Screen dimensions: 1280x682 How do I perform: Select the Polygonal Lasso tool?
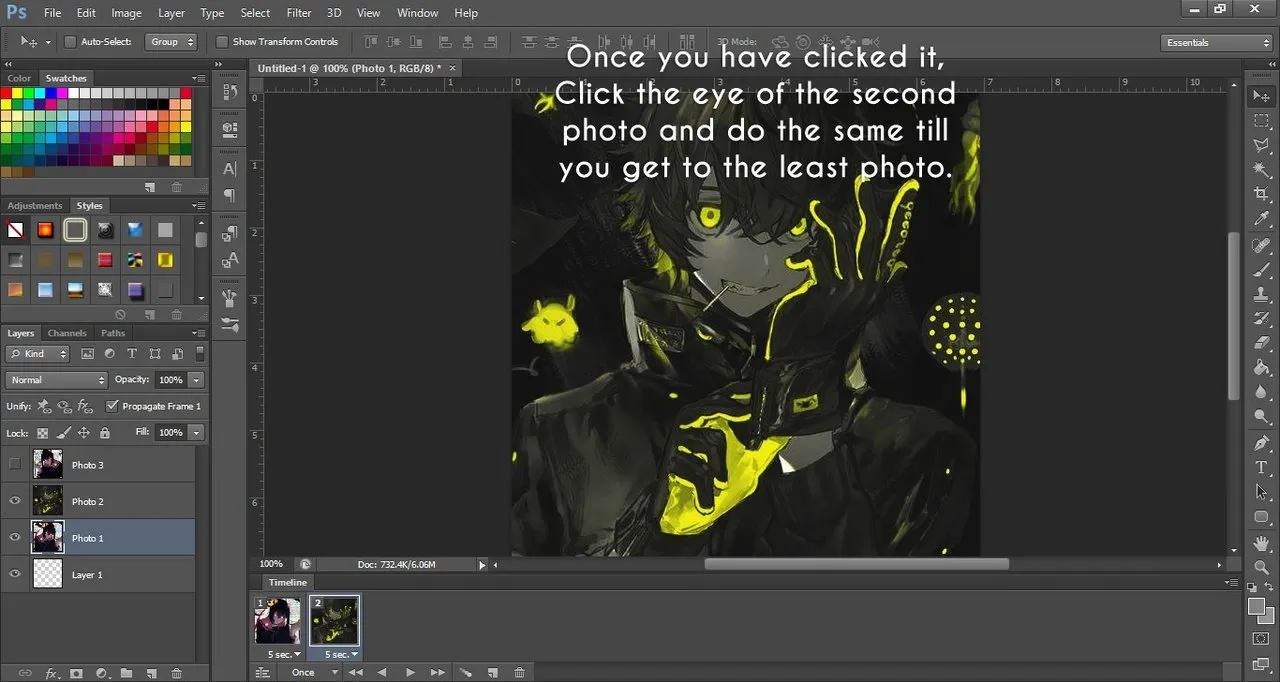pyautogui.click(x=1261, y=146)
